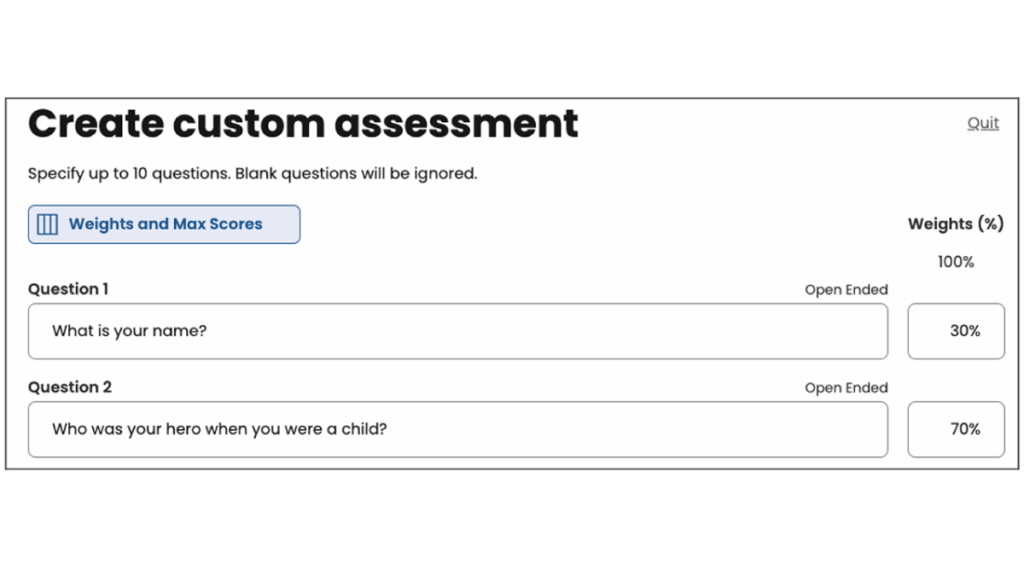Click the word 'assessment' in the title
The image size is (1024, 576).
(456, 123)
